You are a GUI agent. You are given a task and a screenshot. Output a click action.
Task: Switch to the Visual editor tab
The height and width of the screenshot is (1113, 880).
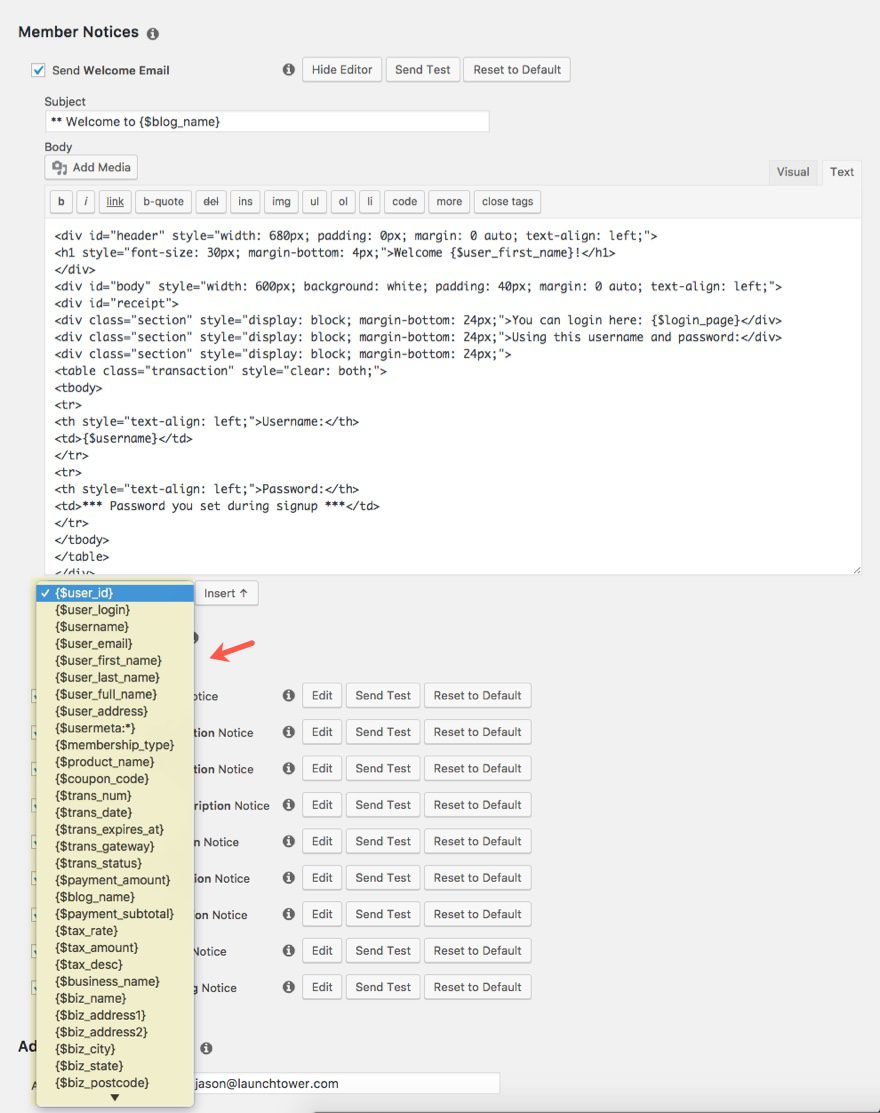(x=793, y=172)
